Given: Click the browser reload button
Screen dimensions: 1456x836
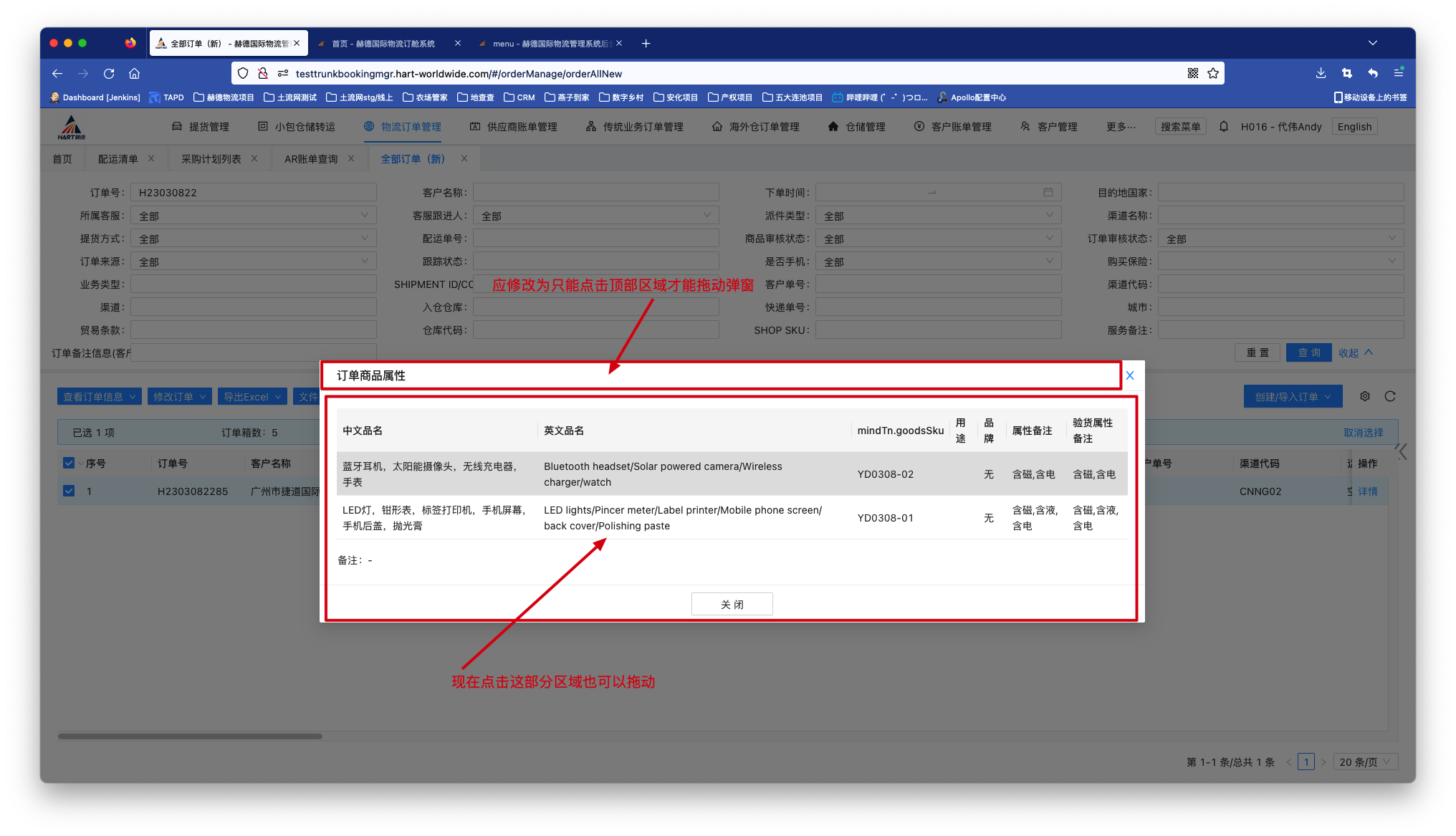Looking at the screenshot, I should (x=109, y=73).
